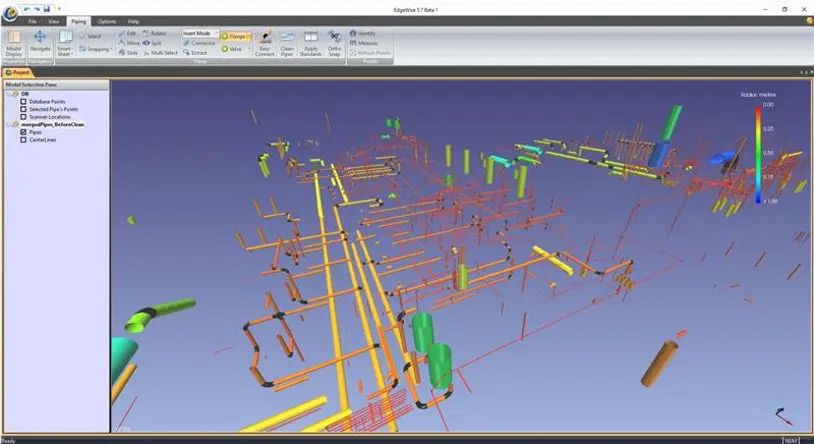Image resolution: width=814 pixels, height=444 pixels.
Task: Click the Easy Connect icon
Action: 264,43
